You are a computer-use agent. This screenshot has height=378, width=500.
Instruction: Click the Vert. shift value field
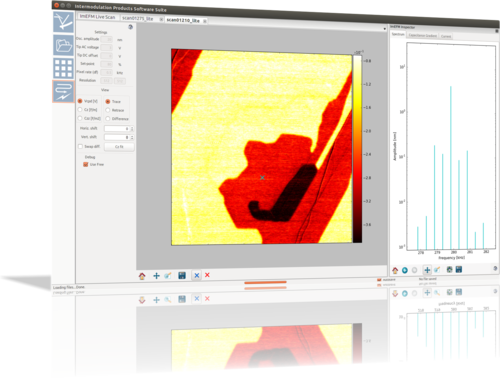(117, 137)
